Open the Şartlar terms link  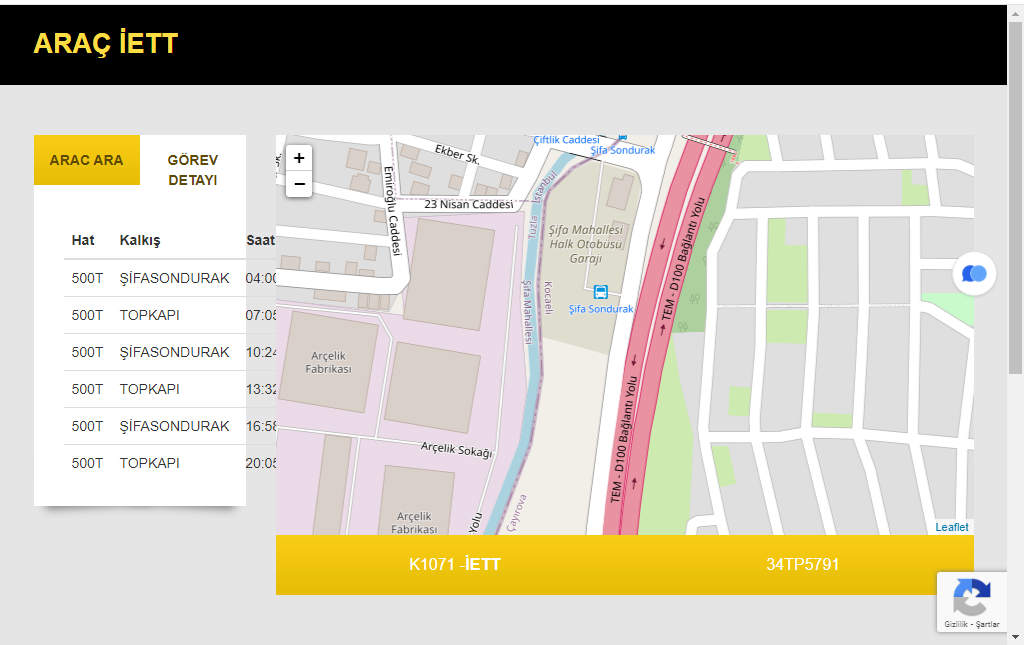click(987, 624)
